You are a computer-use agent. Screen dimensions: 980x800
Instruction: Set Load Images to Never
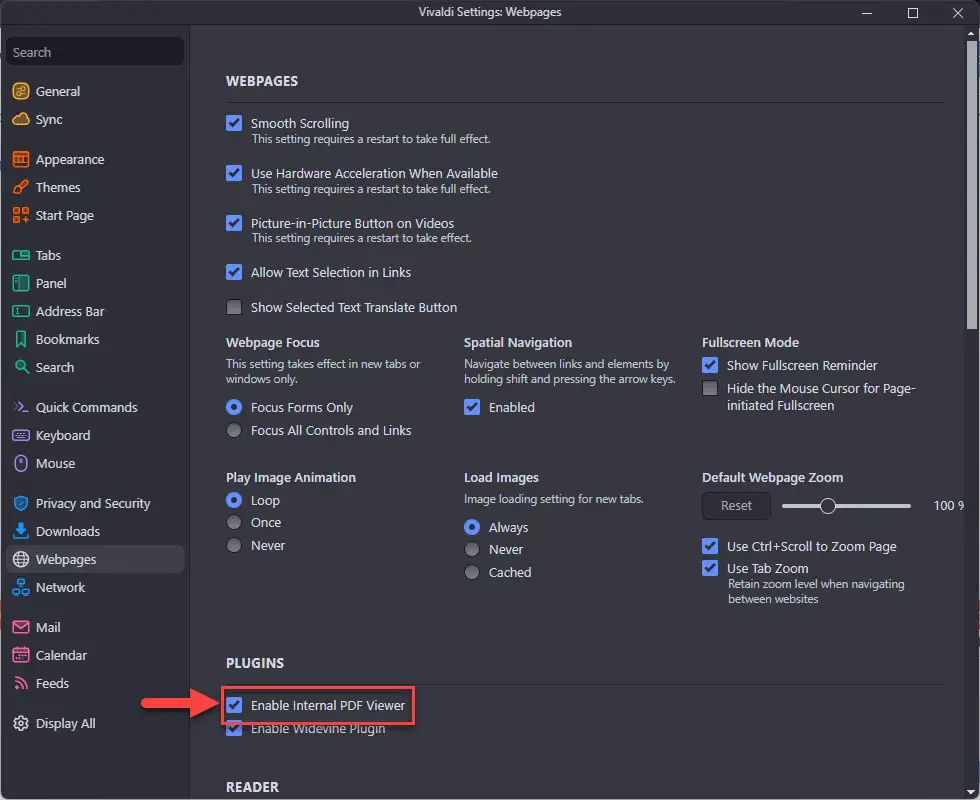coord(472,549)
